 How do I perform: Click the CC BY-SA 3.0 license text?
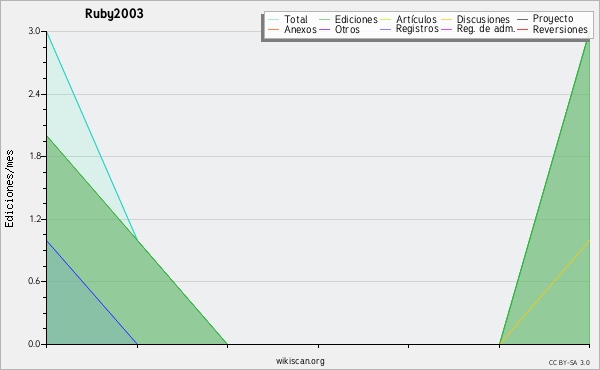pos(569,362)
